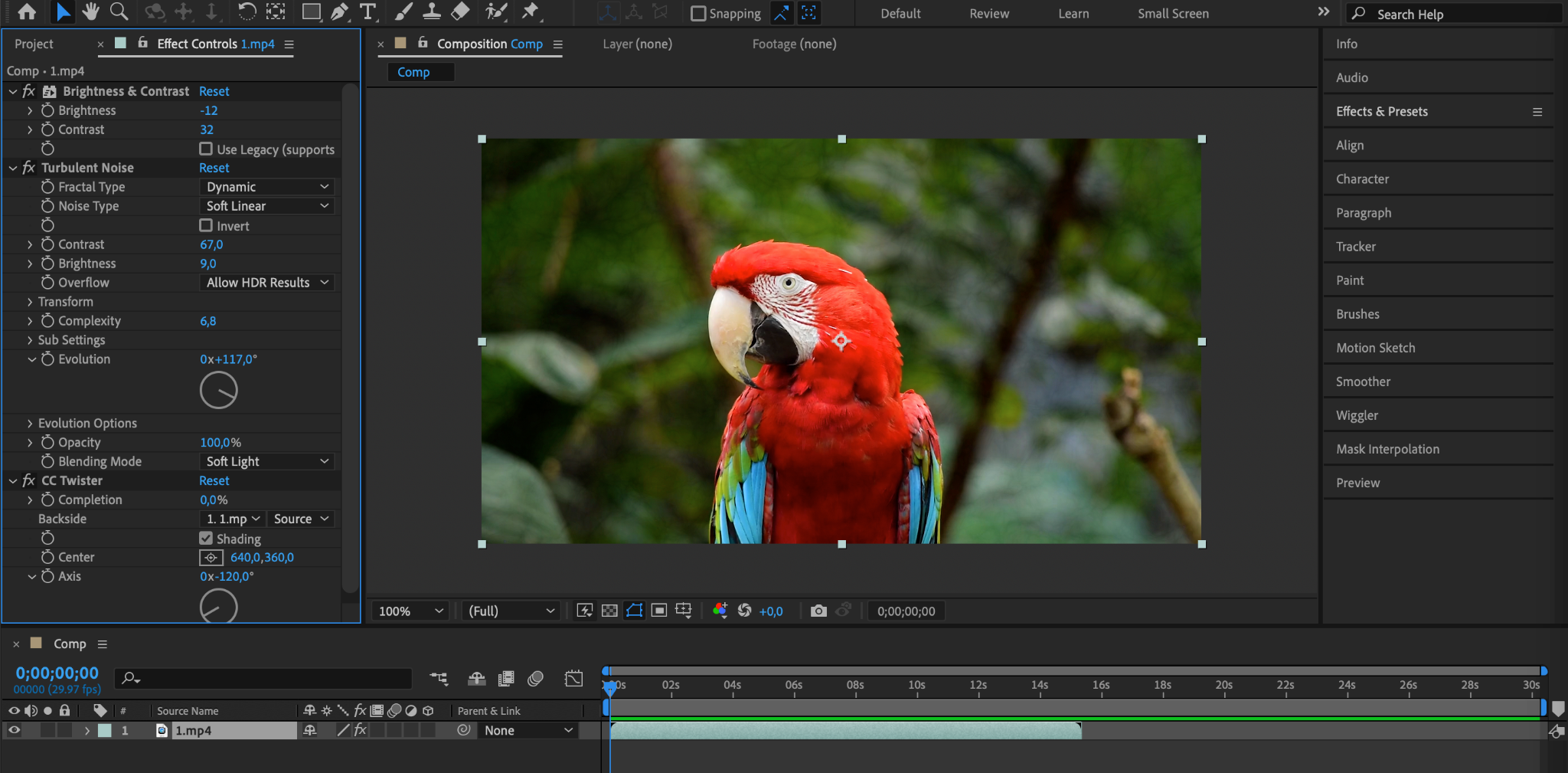Viewport: 1568px width, 773px height.
Task: Open the Blending Mode Soft Light dropdown
Action: 267,461
